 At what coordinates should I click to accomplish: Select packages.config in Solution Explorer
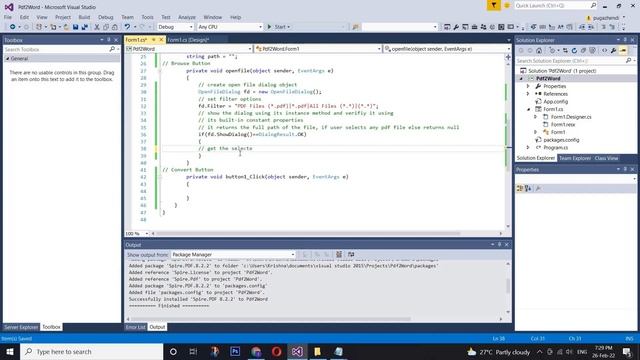pos(561,140)
